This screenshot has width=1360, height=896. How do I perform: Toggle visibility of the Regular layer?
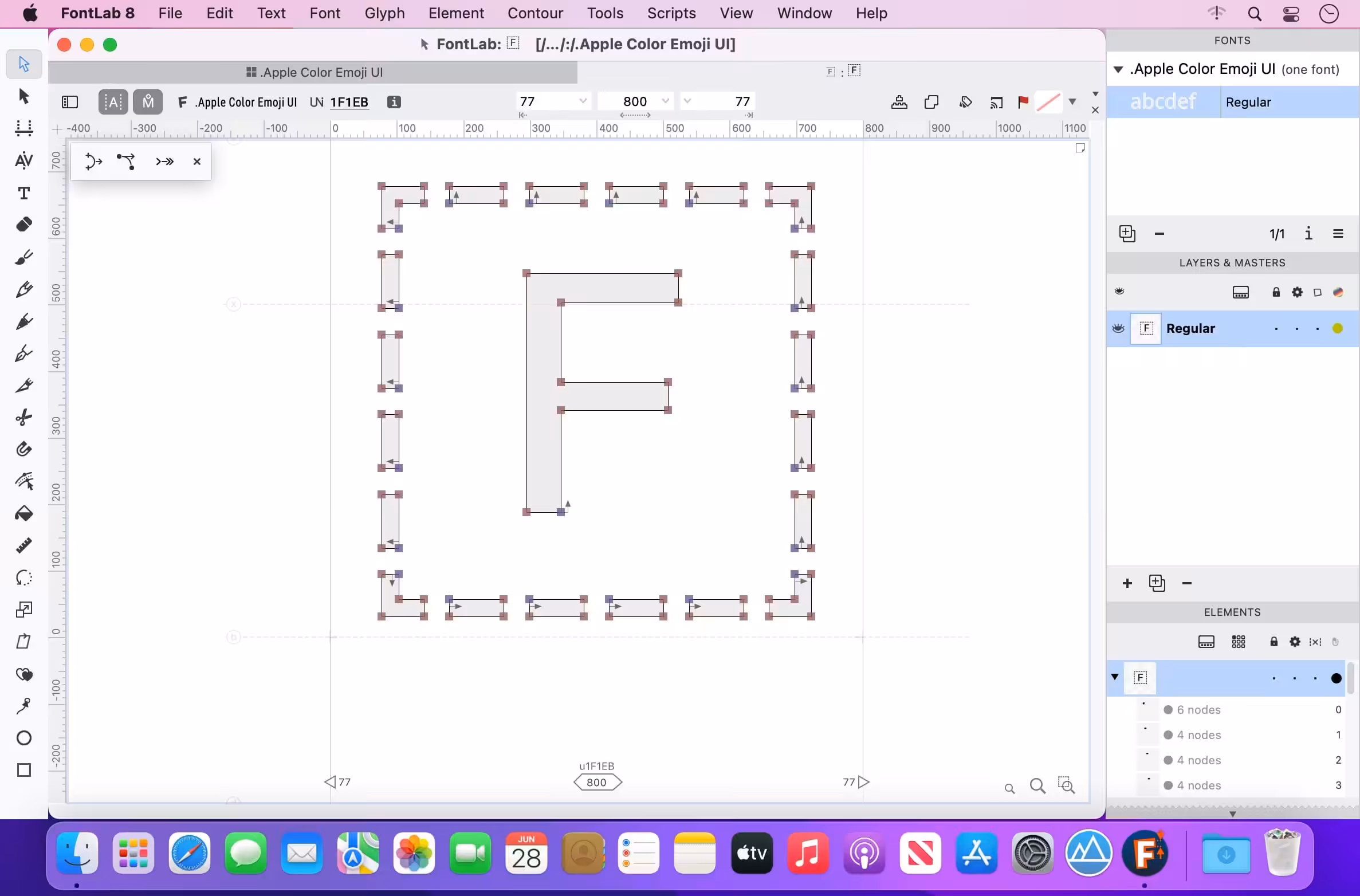(x=1118, y=328)
